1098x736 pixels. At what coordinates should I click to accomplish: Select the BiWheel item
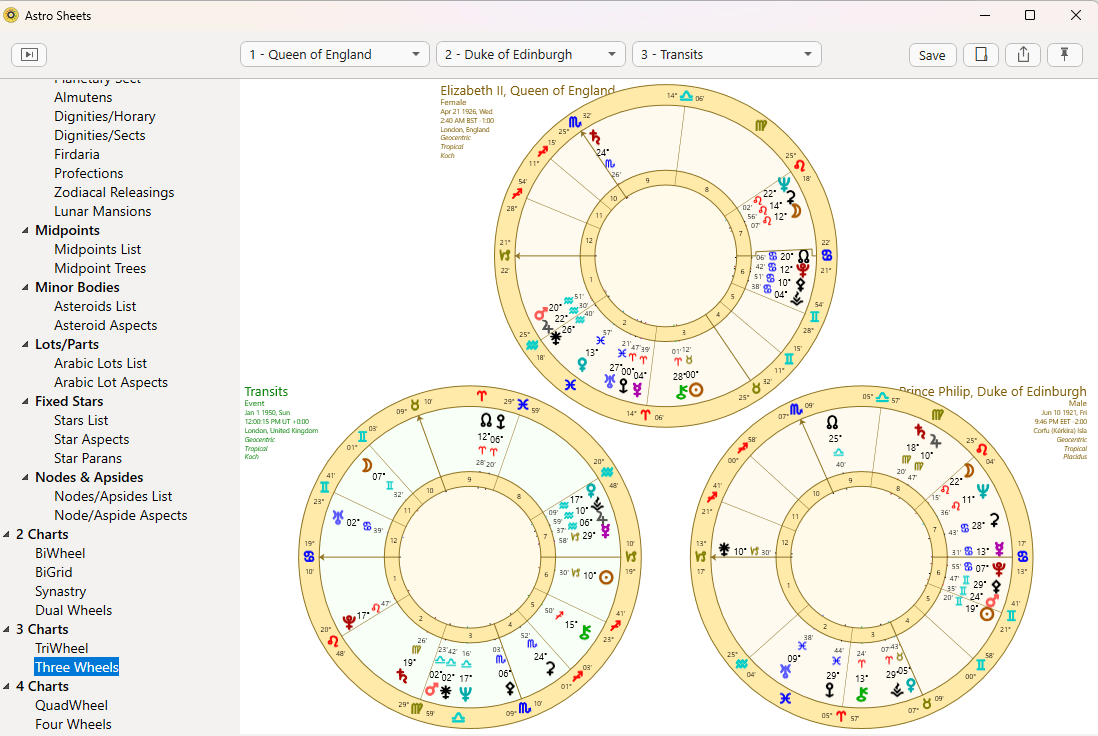pos(60,553)
